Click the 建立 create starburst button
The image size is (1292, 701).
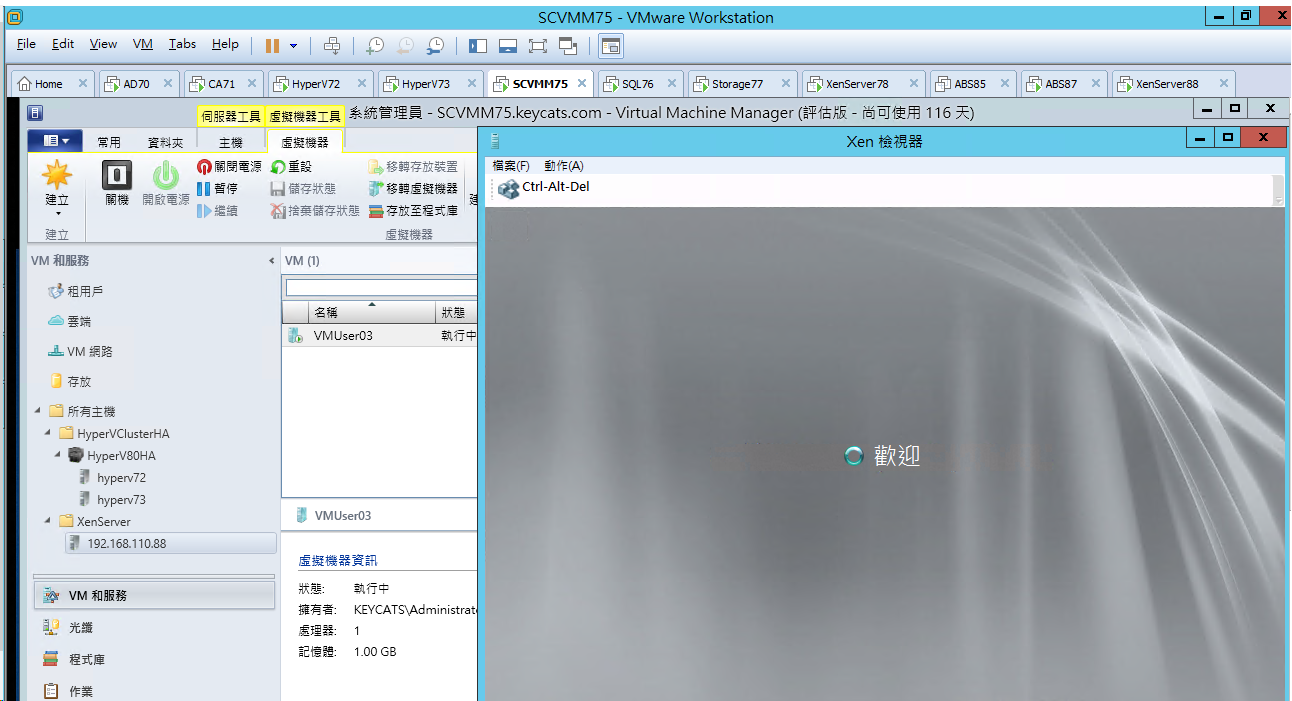coord(57,188)
